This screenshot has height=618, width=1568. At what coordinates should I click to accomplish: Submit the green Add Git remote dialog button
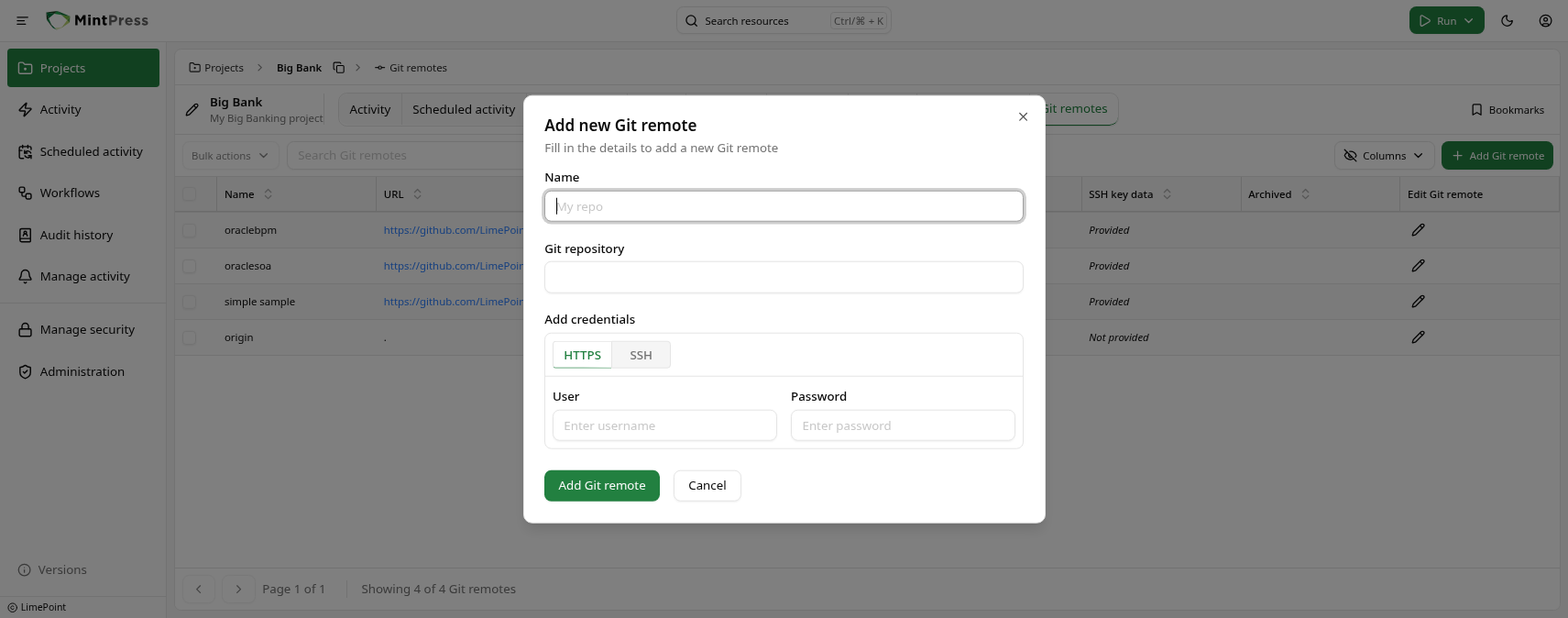[x=602, y=485]
